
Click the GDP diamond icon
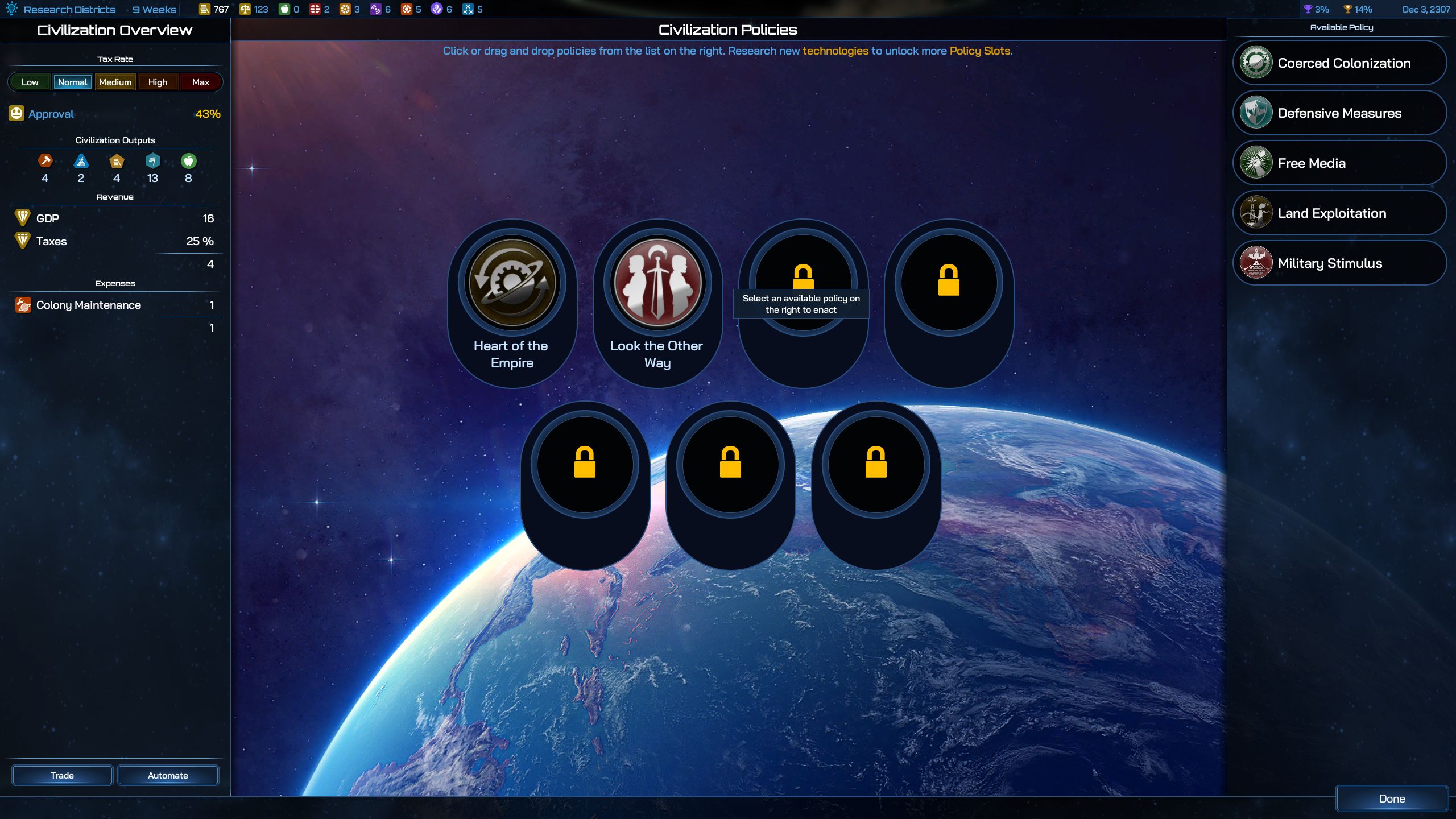[x=23, y=218]
